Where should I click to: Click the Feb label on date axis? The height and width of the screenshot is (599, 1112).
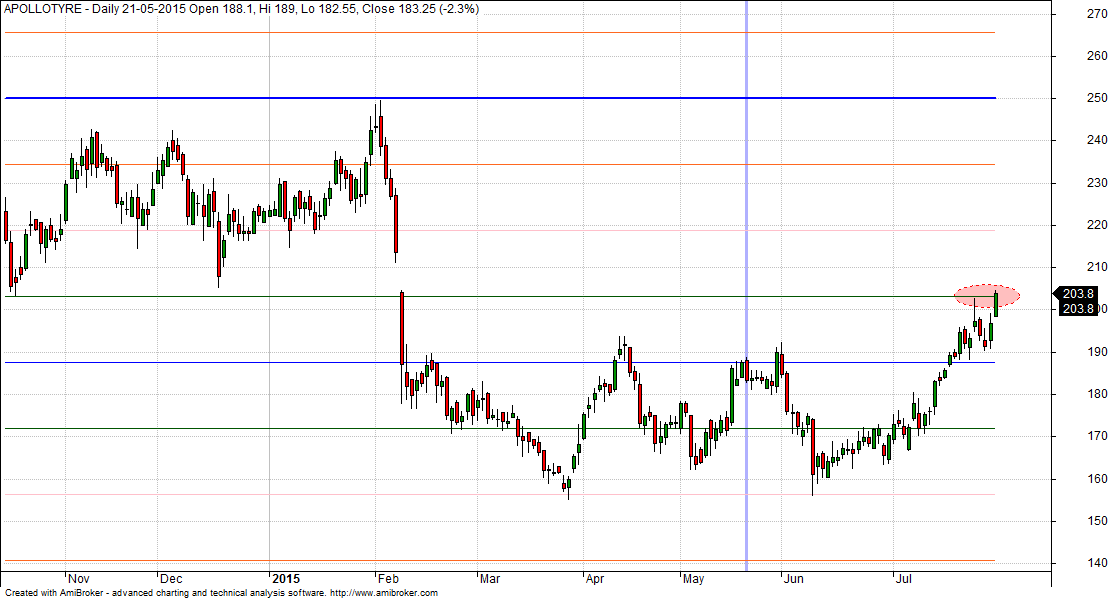pos(388,579)
